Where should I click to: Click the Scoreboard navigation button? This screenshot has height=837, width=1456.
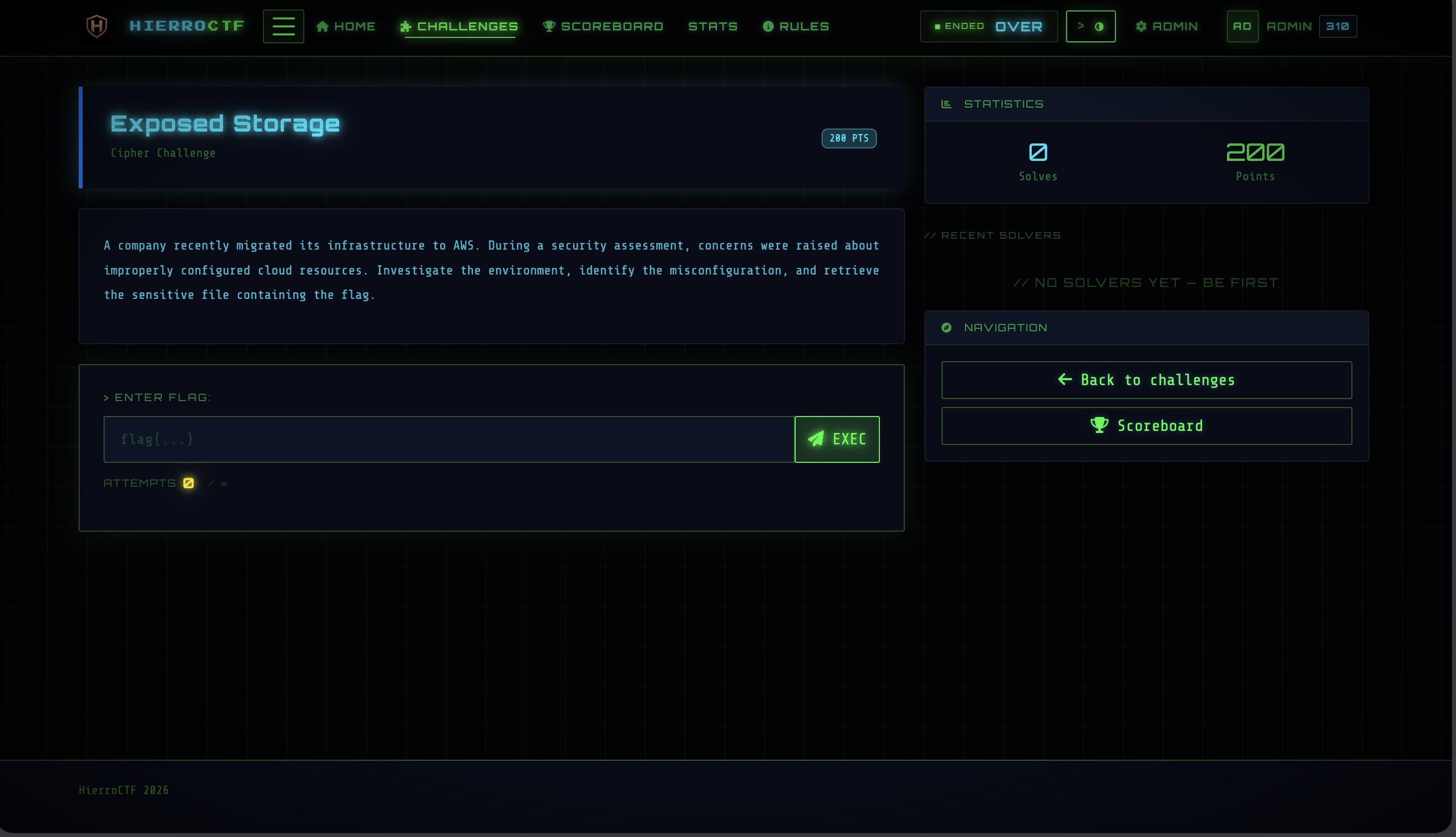[x=1146, y=426]
